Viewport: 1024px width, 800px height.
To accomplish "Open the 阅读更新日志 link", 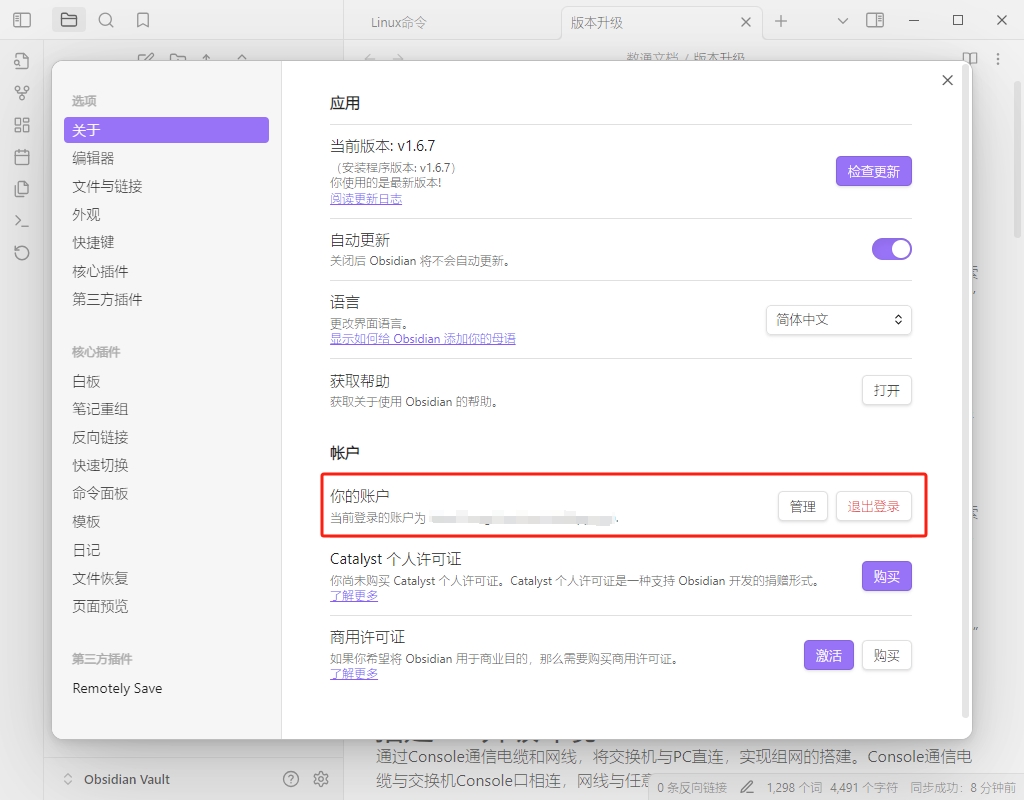I will click(x=366, y=199).
